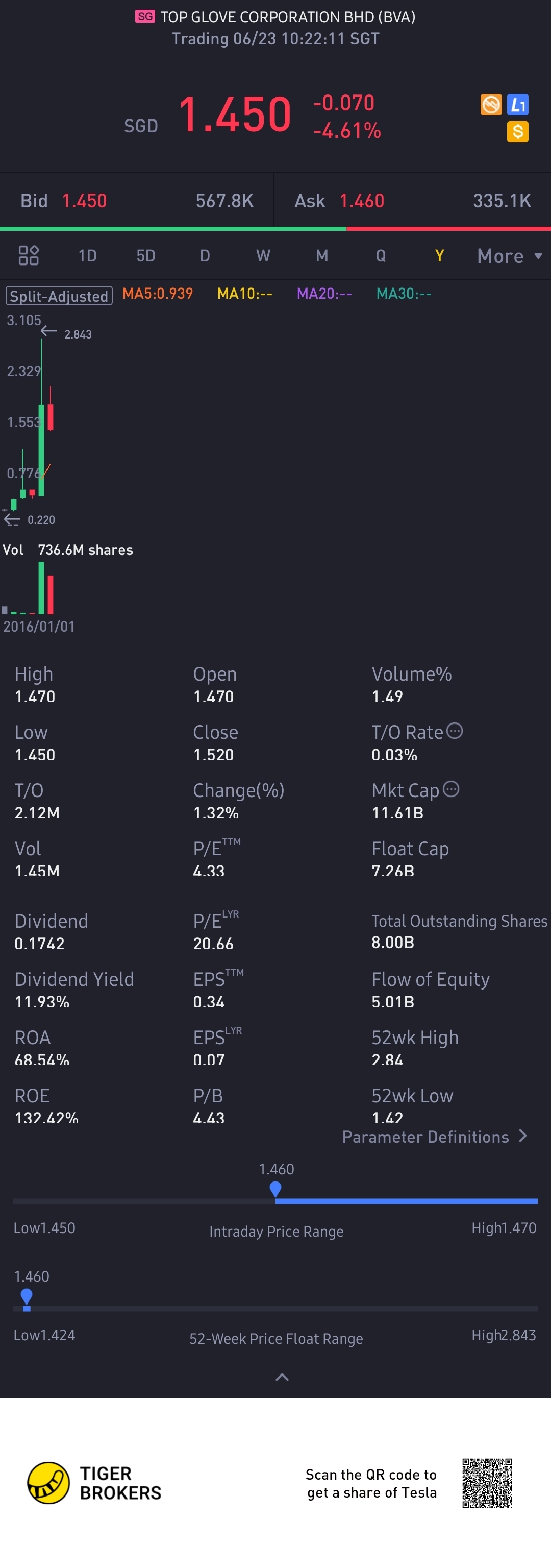Open the chart layout grid icon
The image size is (551, 1568).
tap(29, 256)
